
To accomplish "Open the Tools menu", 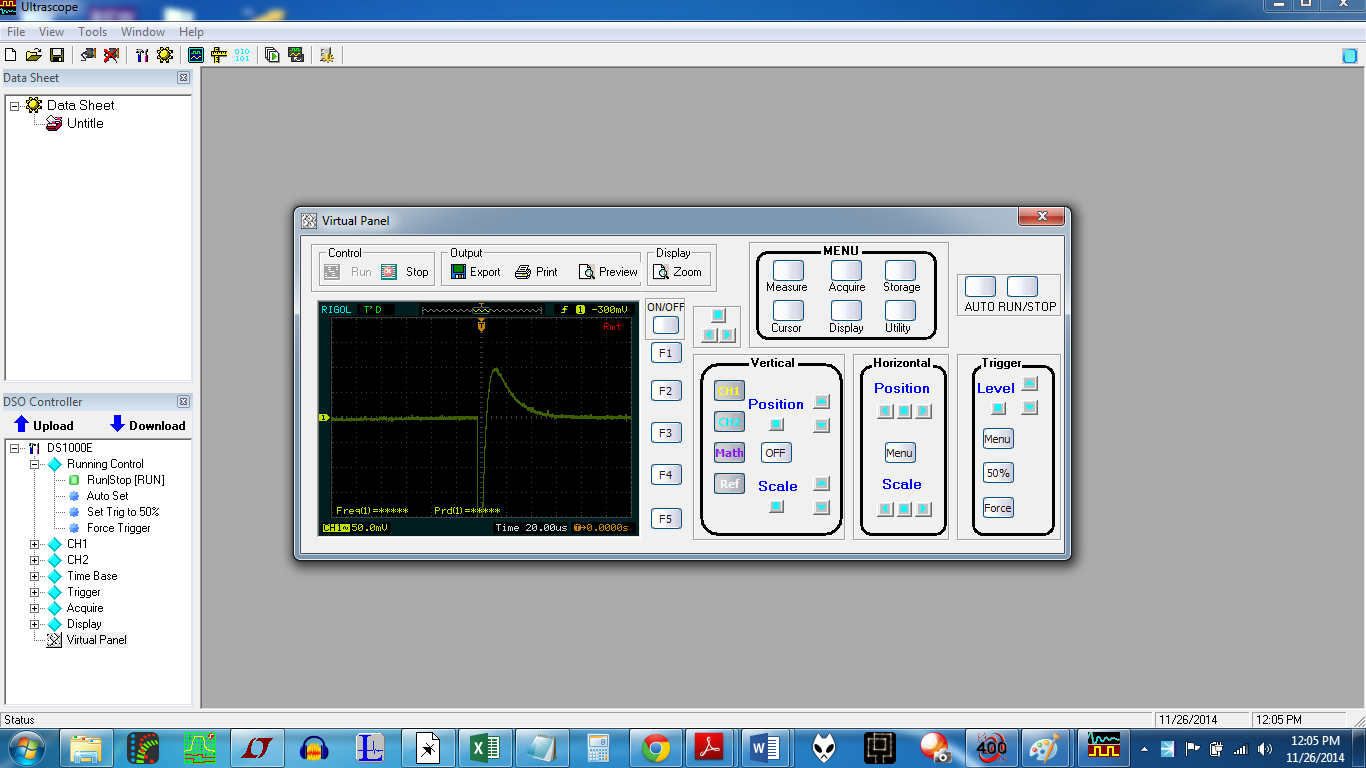I will [92, 32].
